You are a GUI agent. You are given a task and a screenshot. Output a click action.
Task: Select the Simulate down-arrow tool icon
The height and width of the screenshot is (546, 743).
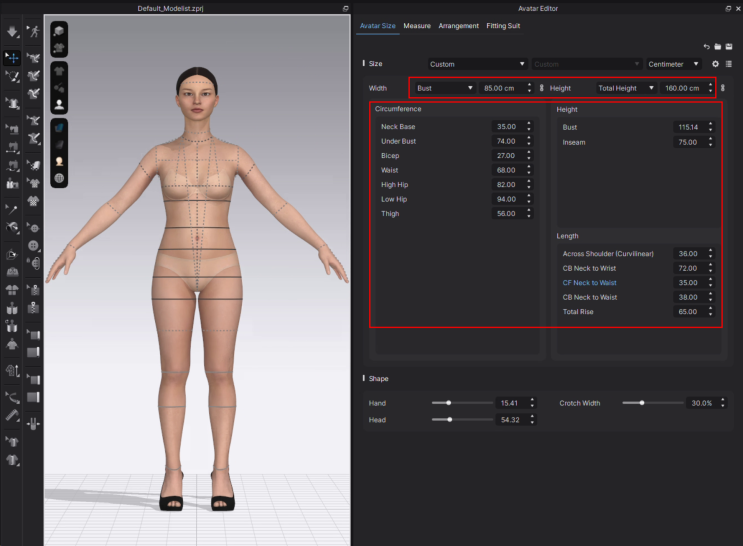coord(12,32)
